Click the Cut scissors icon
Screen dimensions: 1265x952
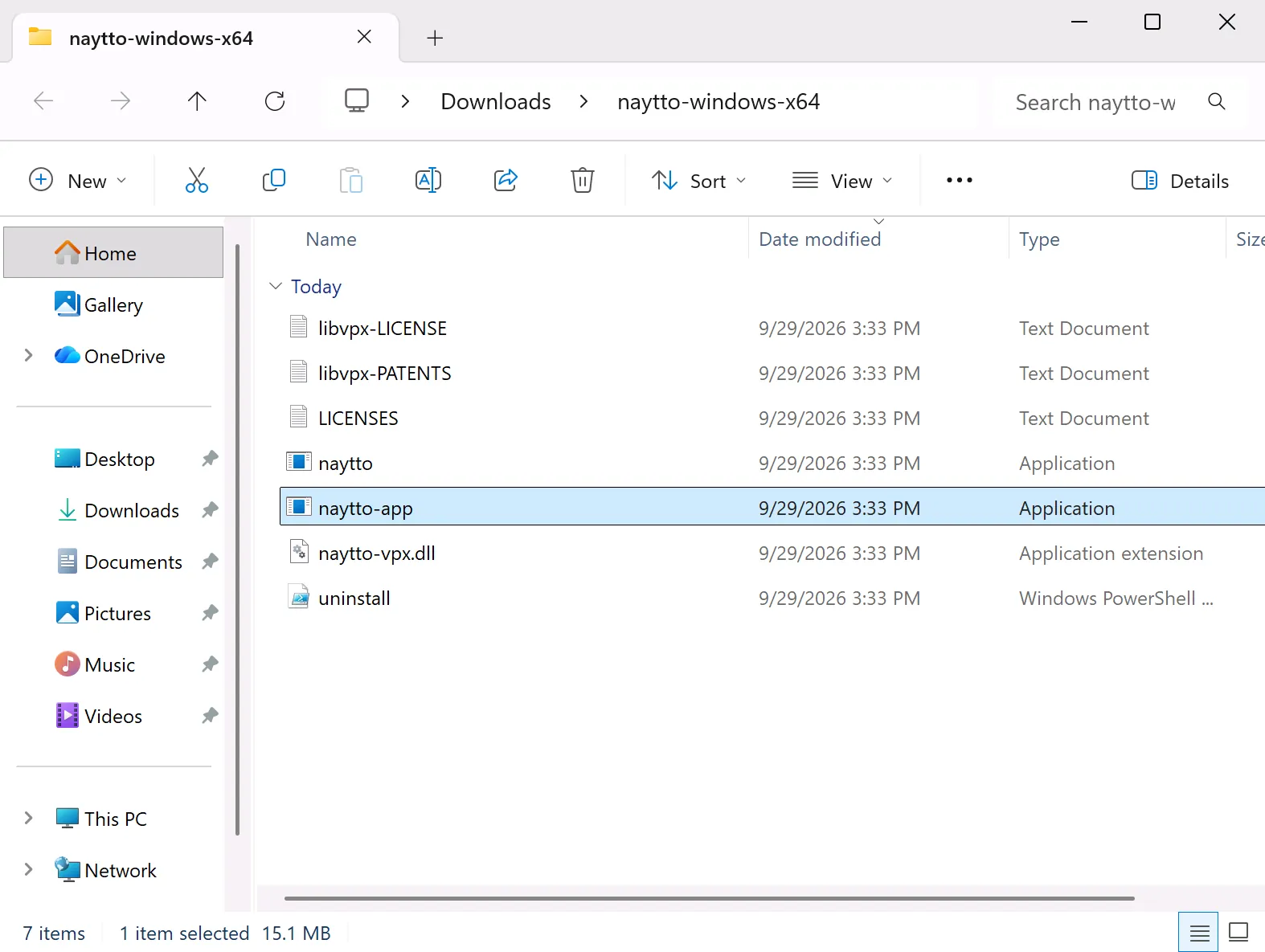point(196,180)
